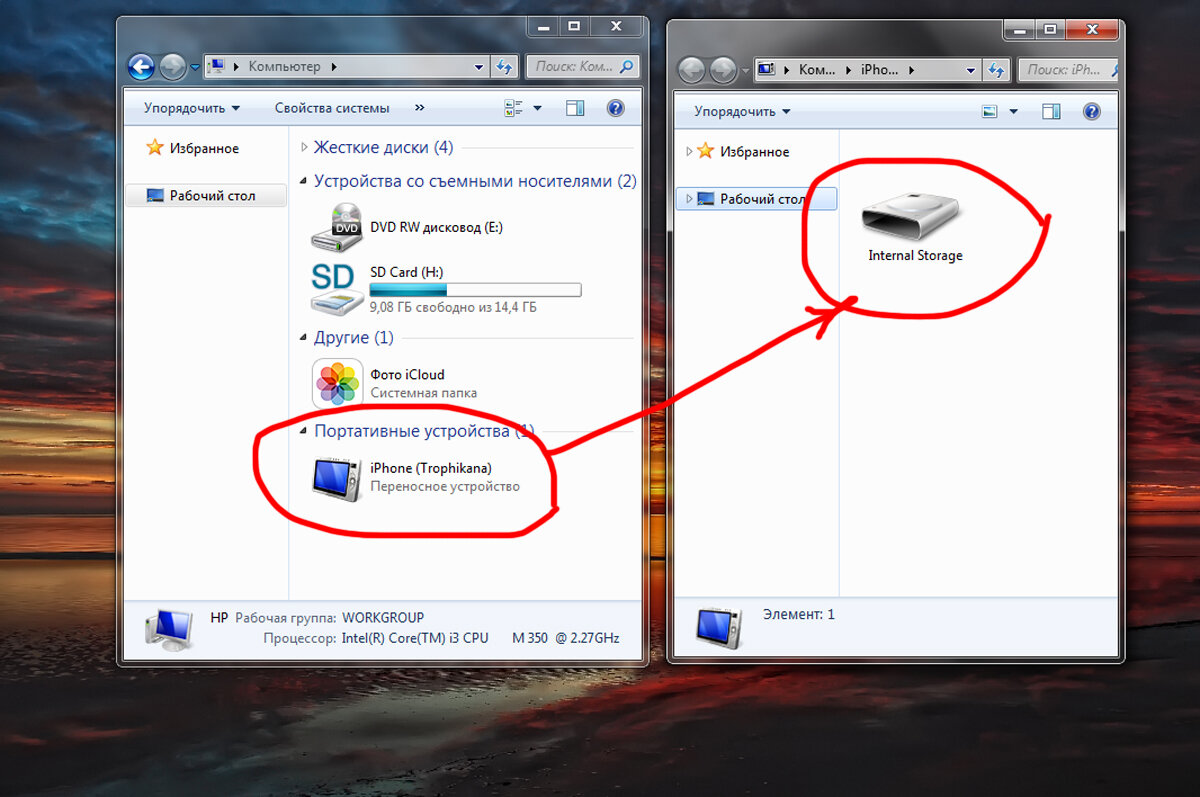Open view options dropdown arrow in Компьютер window
This screenshot has width=1200, height=797.
pyautogui.click(x=538, y=108)
